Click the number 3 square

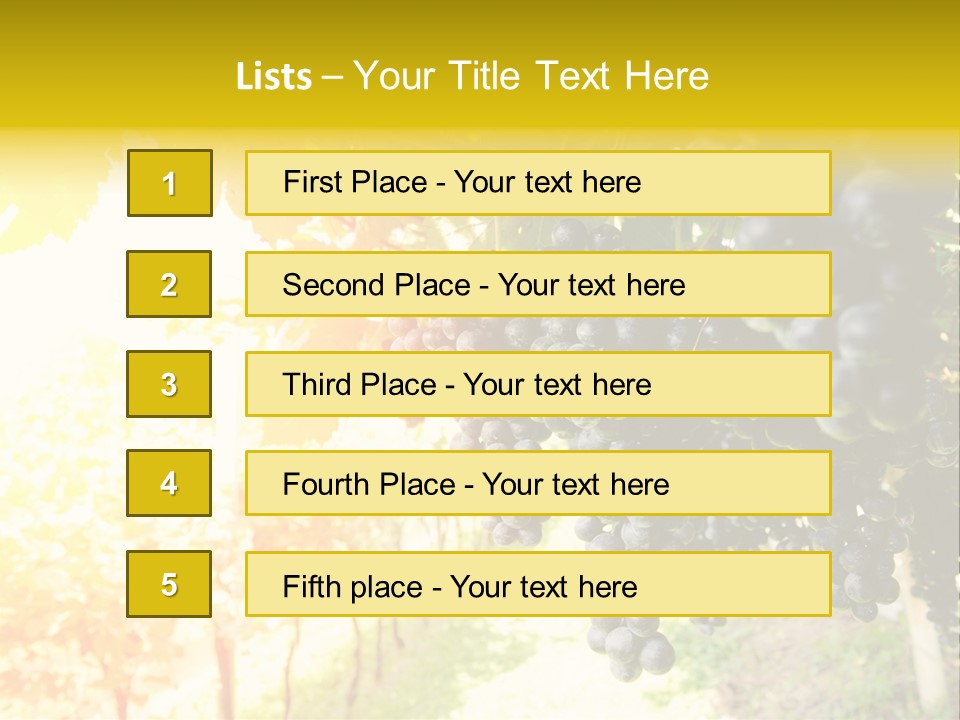point(169,384)
